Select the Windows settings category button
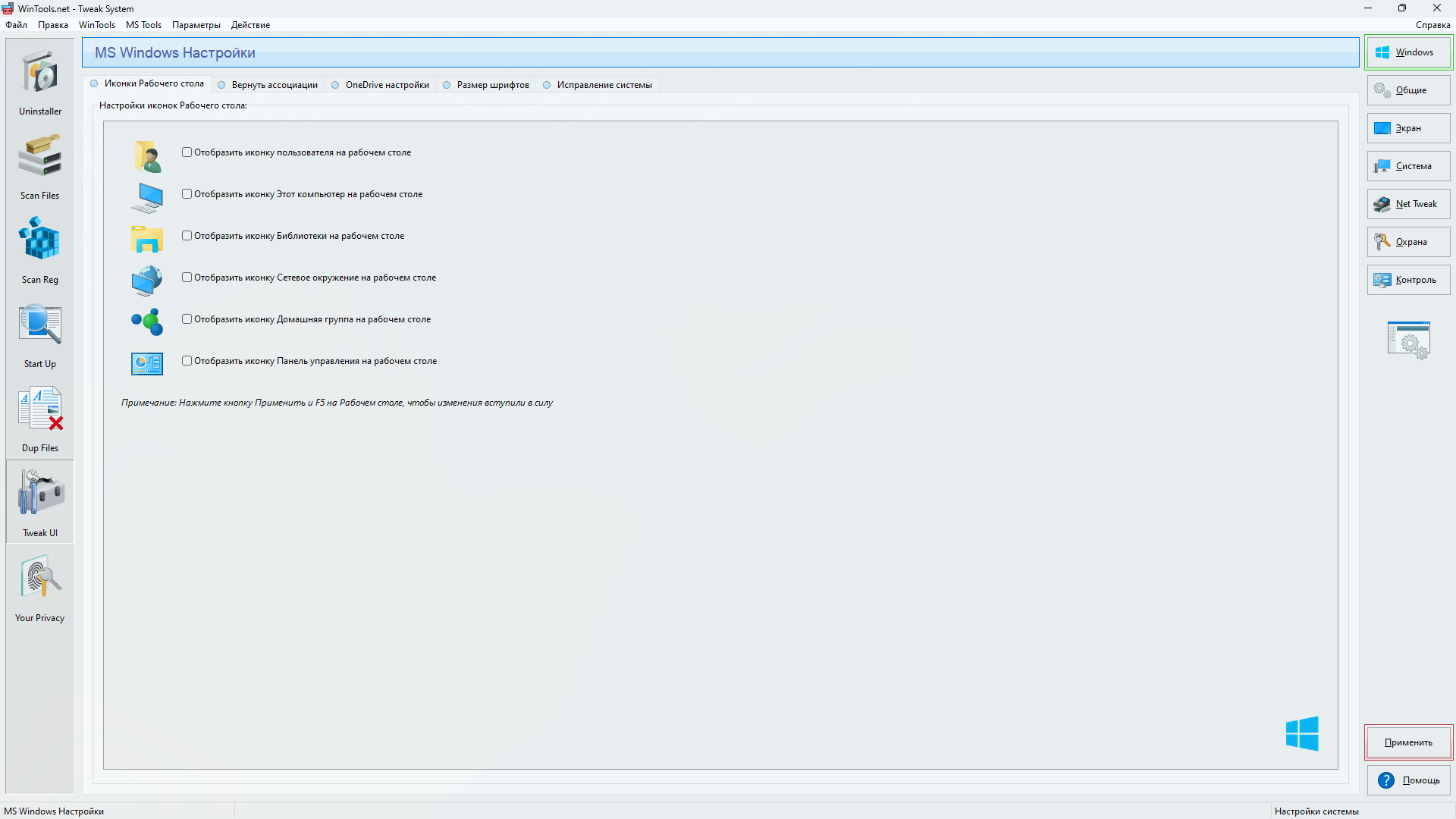The image size is (1456, 819). (x=1409, y=52)
